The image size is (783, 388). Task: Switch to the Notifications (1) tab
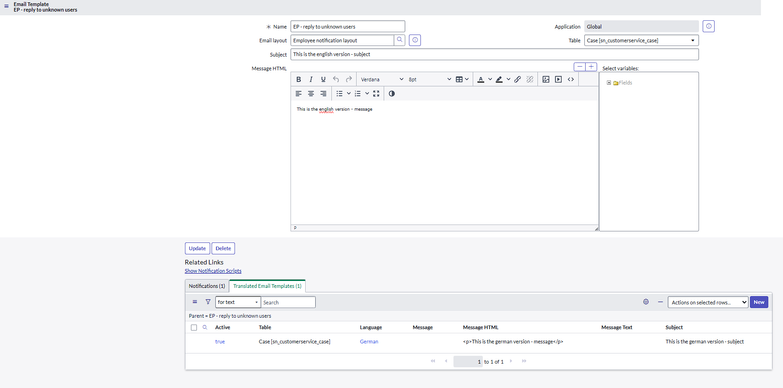click(x=207, y=286)
